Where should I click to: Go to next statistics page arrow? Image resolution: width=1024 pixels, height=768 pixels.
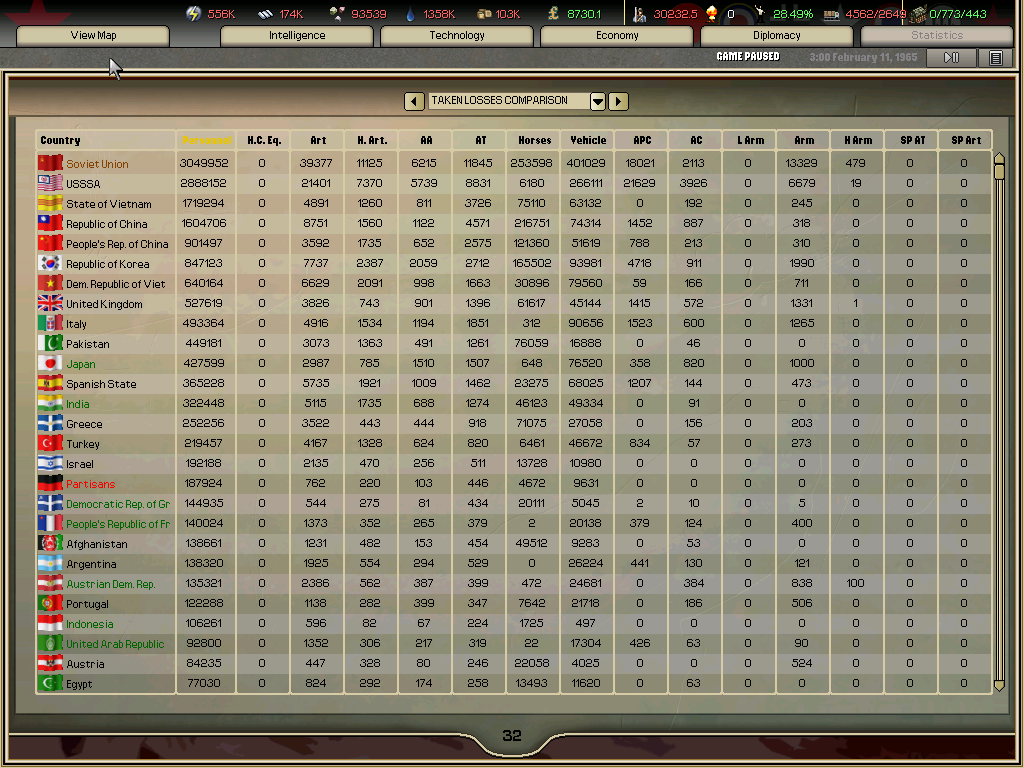619,101
